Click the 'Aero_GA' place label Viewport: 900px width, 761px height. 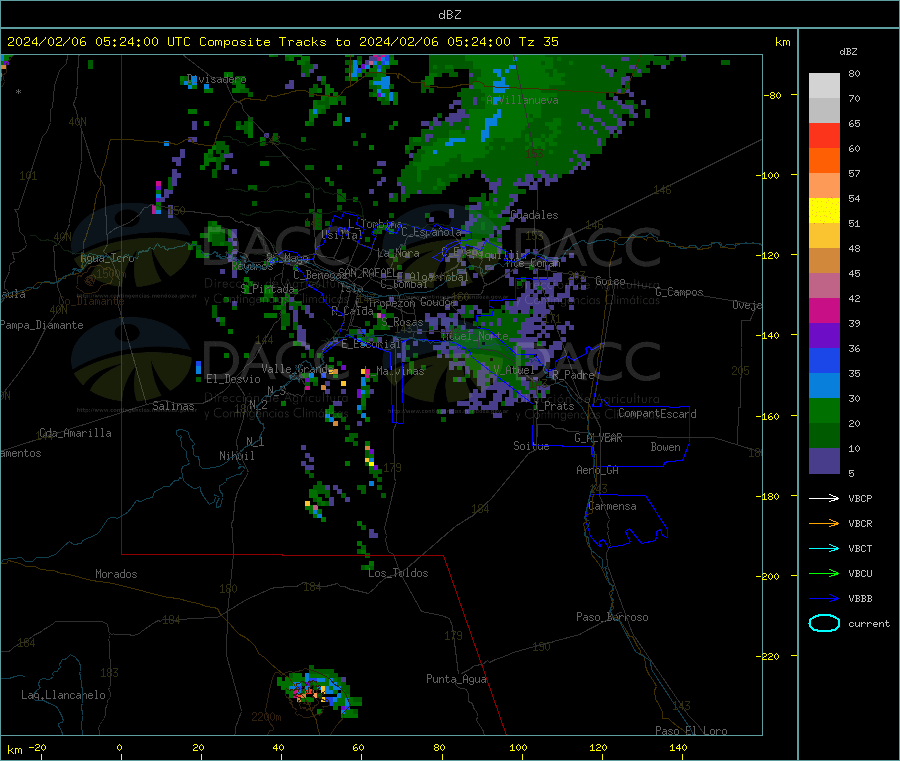tap(597, 470)
